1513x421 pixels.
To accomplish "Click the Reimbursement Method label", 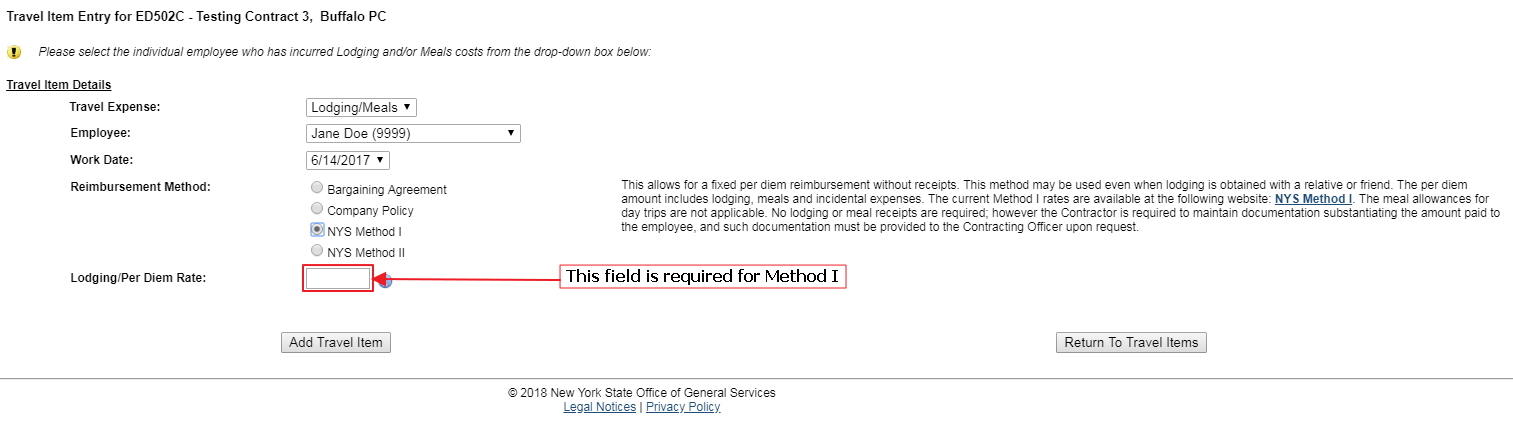I will tap(140, 187).
